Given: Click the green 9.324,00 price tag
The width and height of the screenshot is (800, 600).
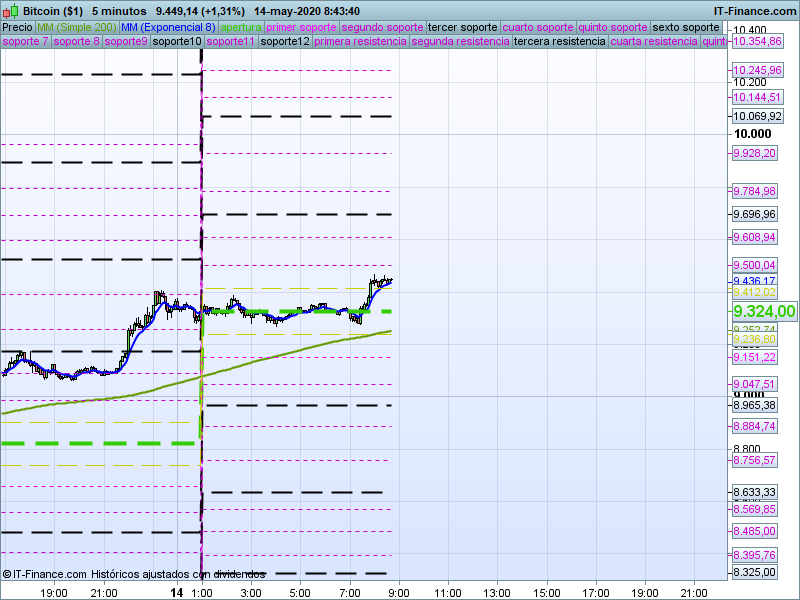Looking at the screenshot, I should coord(764,312).
